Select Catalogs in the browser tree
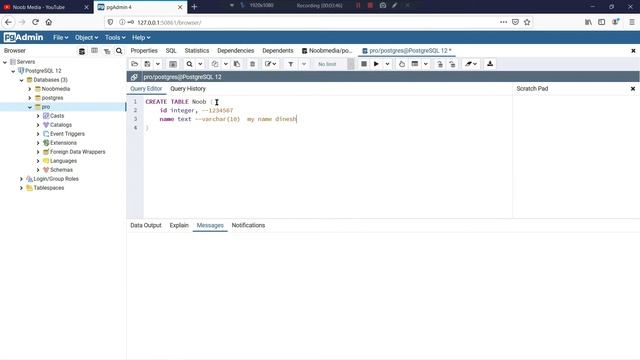The width and height of the screenshot is (640, 360). coord(60,125)
